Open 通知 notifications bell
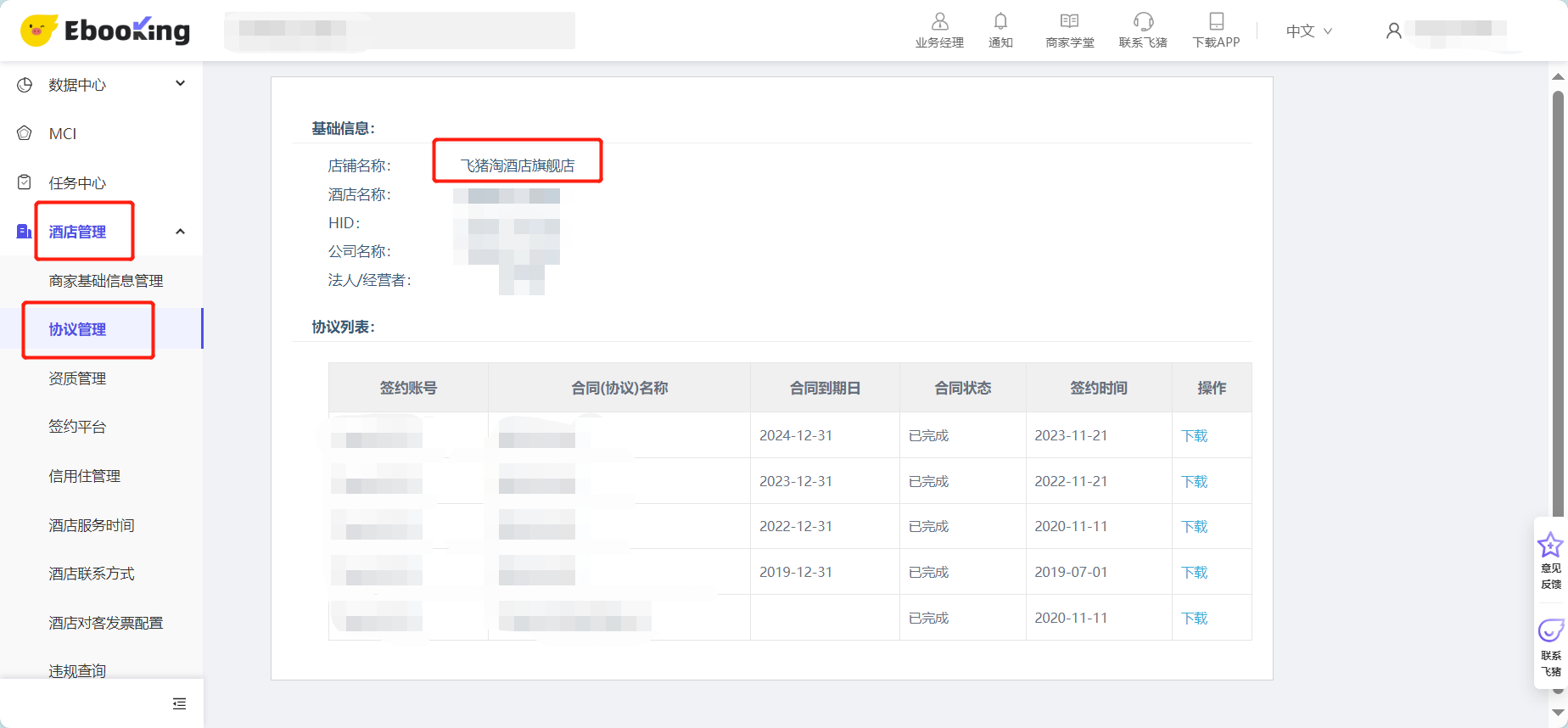This screenshot has width=1568, height=728. tap(1000, 21)
